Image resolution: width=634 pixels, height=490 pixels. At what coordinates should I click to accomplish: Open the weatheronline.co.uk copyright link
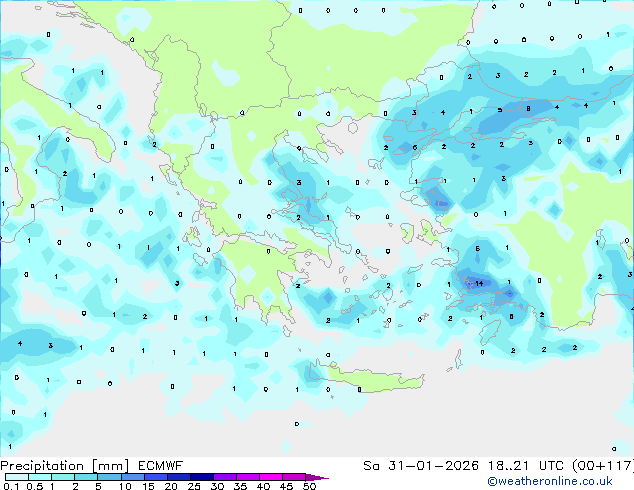point(550,482)
